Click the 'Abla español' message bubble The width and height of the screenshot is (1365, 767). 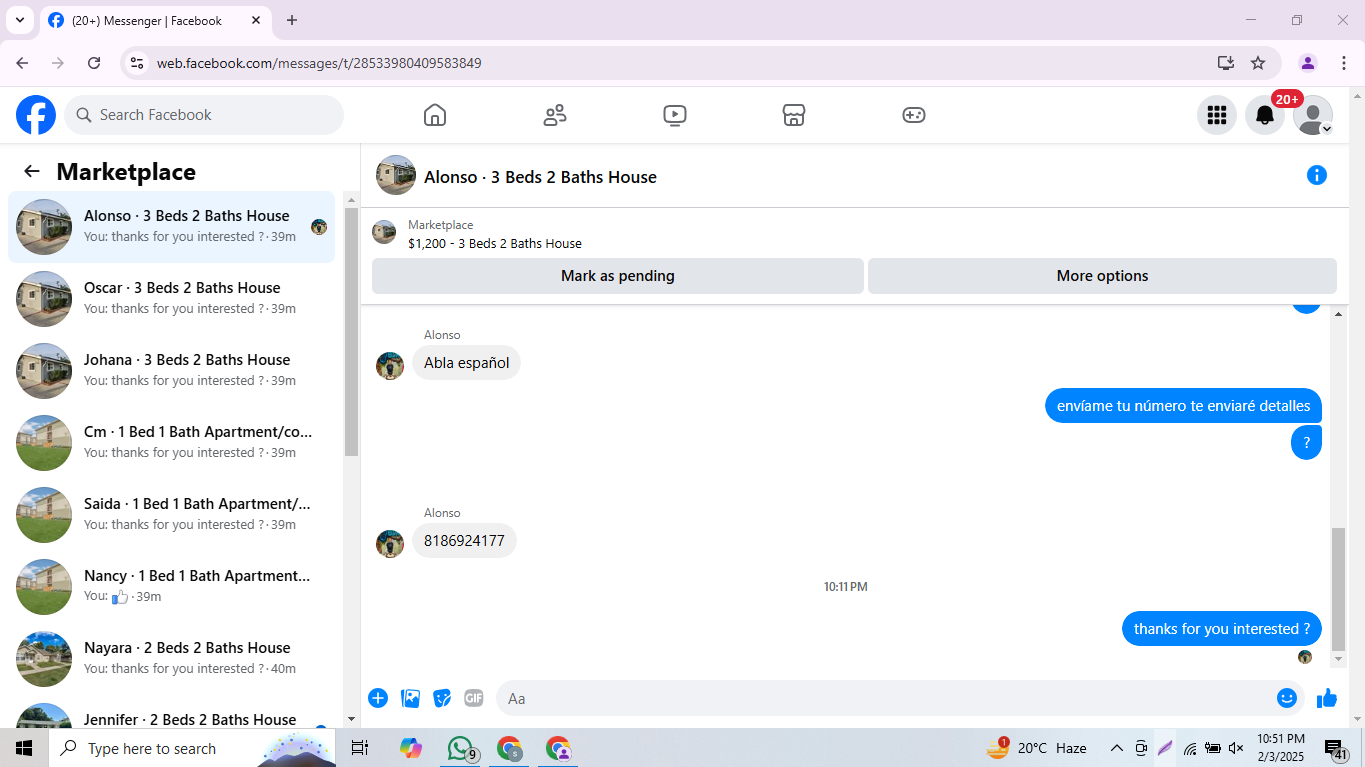467,363
